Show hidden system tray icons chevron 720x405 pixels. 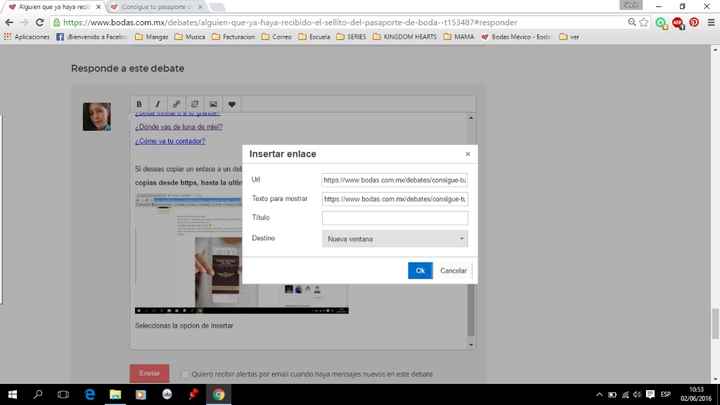click(599, 394)
